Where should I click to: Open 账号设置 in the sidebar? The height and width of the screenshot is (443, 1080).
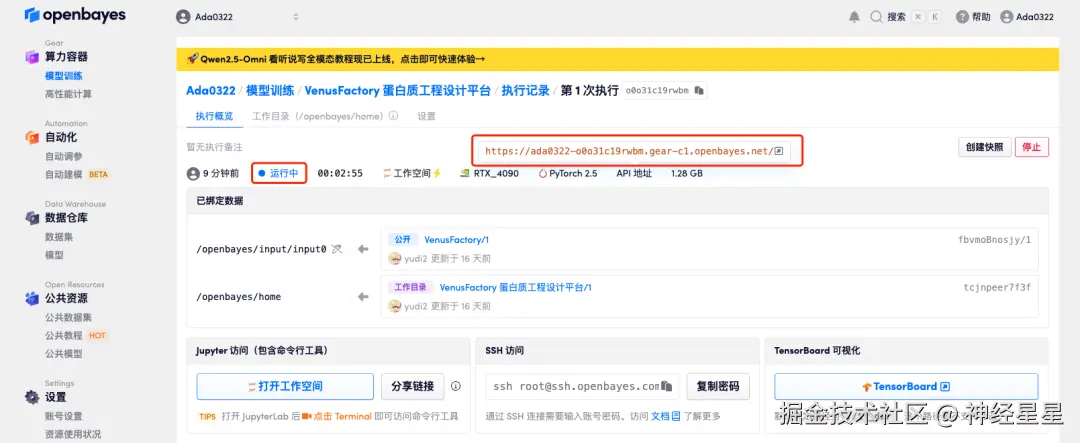64,416
